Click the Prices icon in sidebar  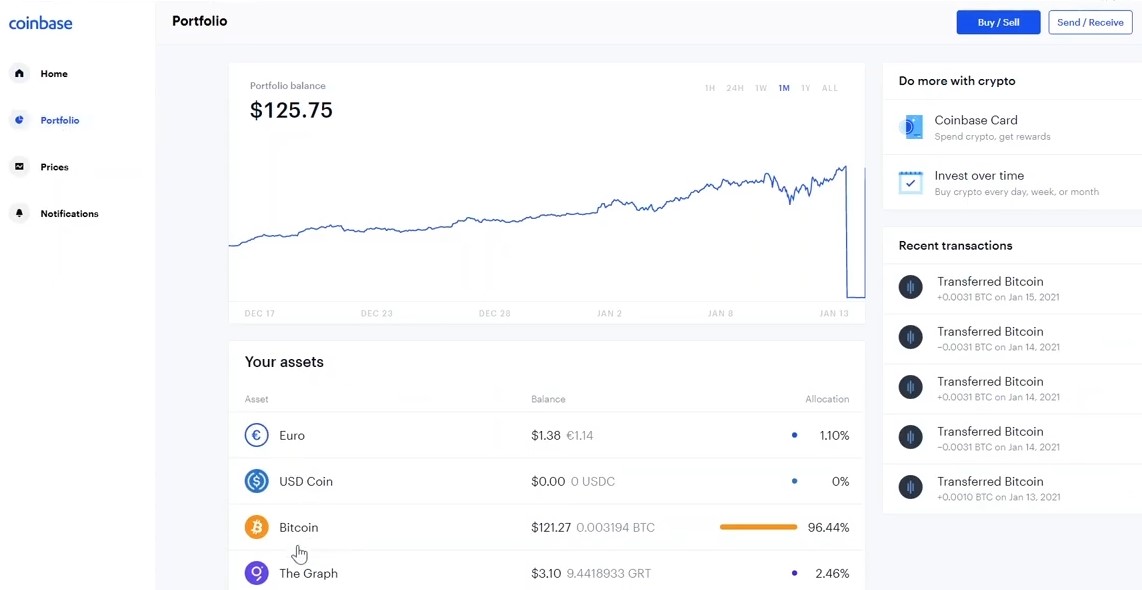click(x=19, y=167)
